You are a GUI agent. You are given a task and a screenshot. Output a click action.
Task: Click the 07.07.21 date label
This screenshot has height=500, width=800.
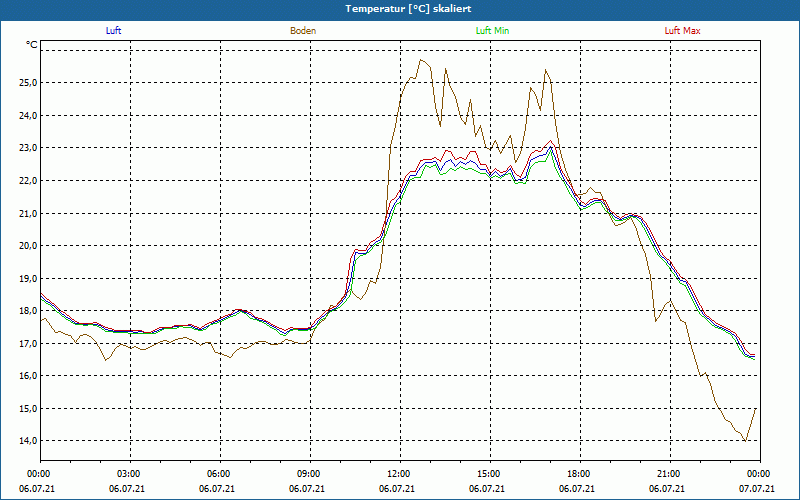point(757,488)
